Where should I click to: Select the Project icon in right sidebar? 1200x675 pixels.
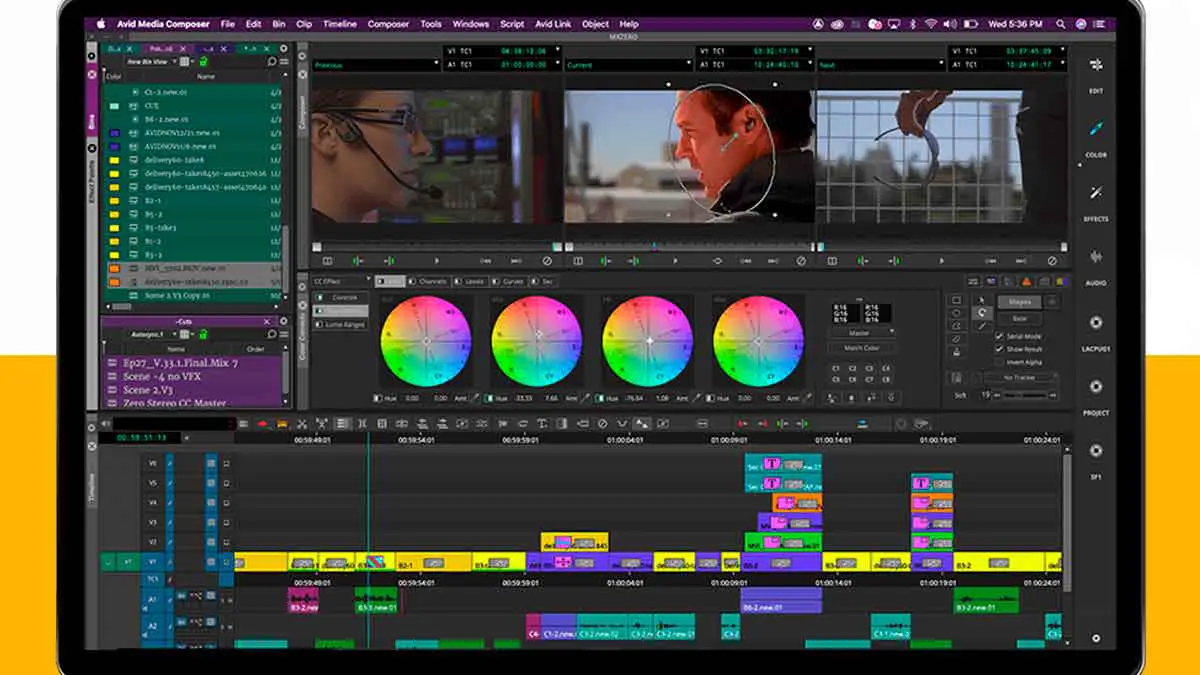(x=1096, y=387)
